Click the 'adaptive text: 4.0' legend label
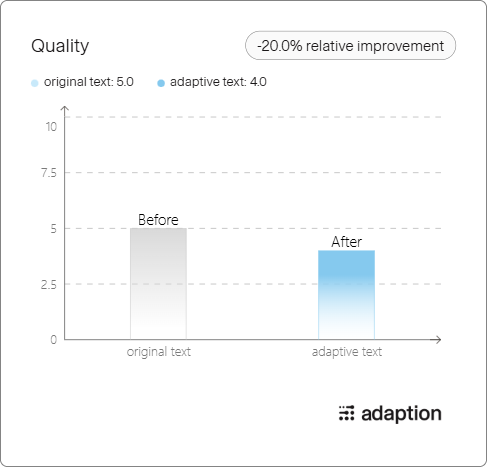The height and width of the screenshot is (467, 487). coord(218,82)
